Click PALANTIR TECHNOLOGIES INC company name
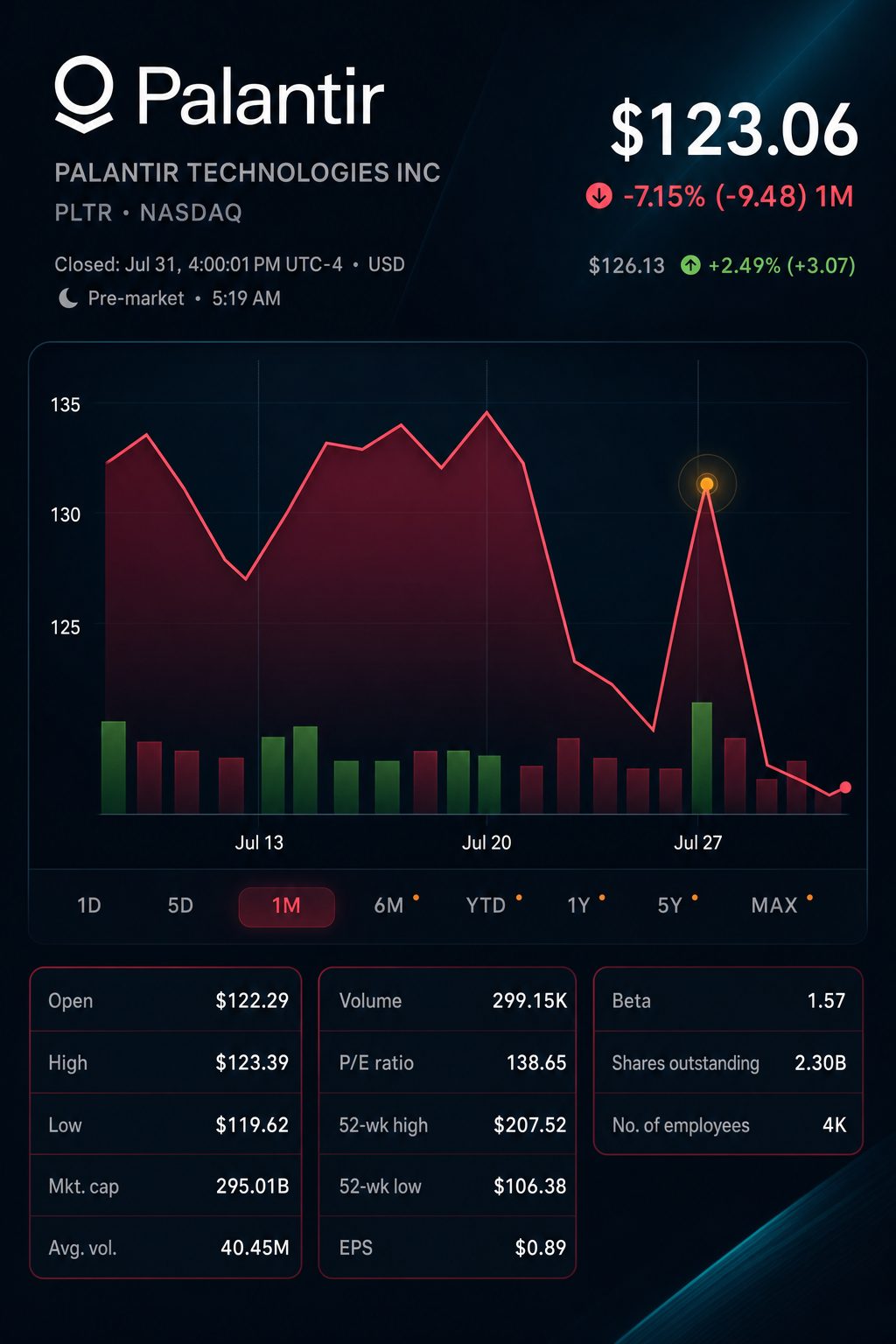The height and width of the screenshot is (1344, 896). pos(248,173)
